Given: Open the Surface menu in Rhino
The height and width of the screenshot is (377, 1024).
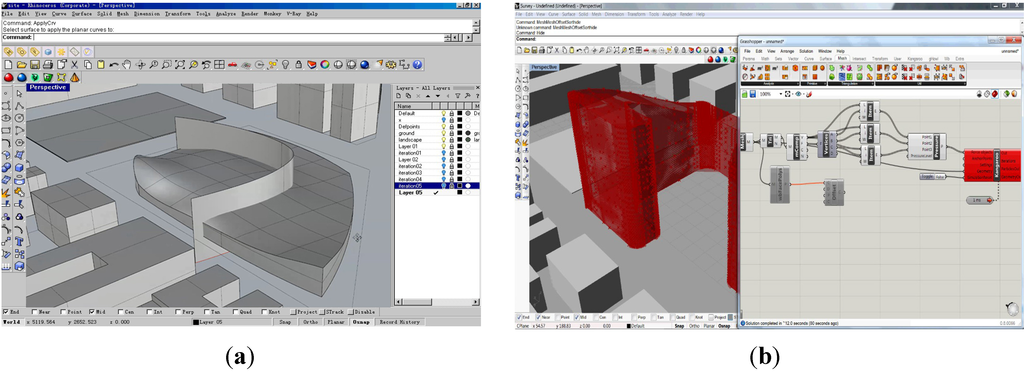Looking at the screenshot, I should point(82,13).
